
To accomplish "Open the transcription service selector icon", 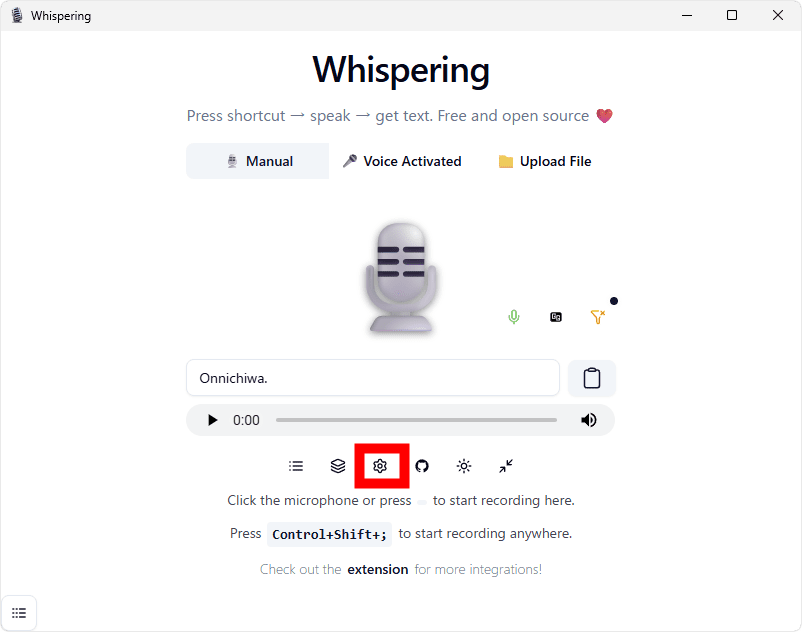I will pyautogui.click(x=555, y=317).
